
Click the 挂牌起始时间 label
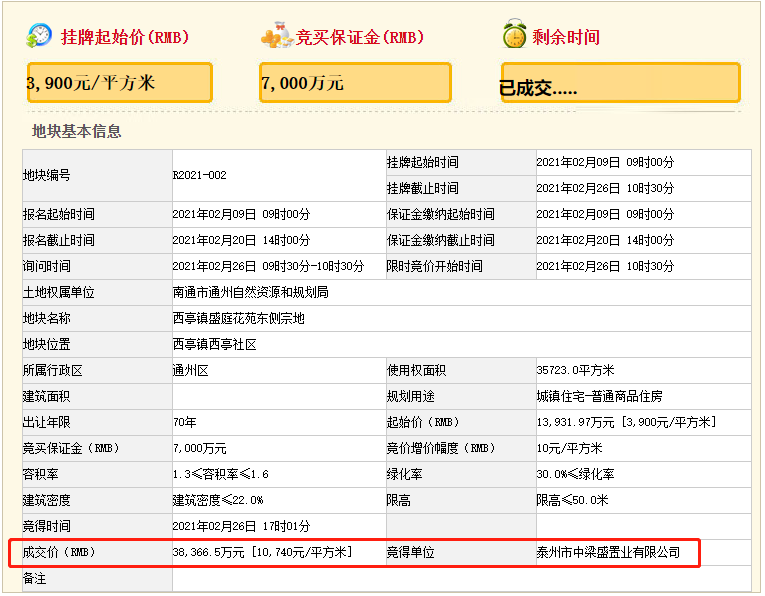tap(423, 162)
